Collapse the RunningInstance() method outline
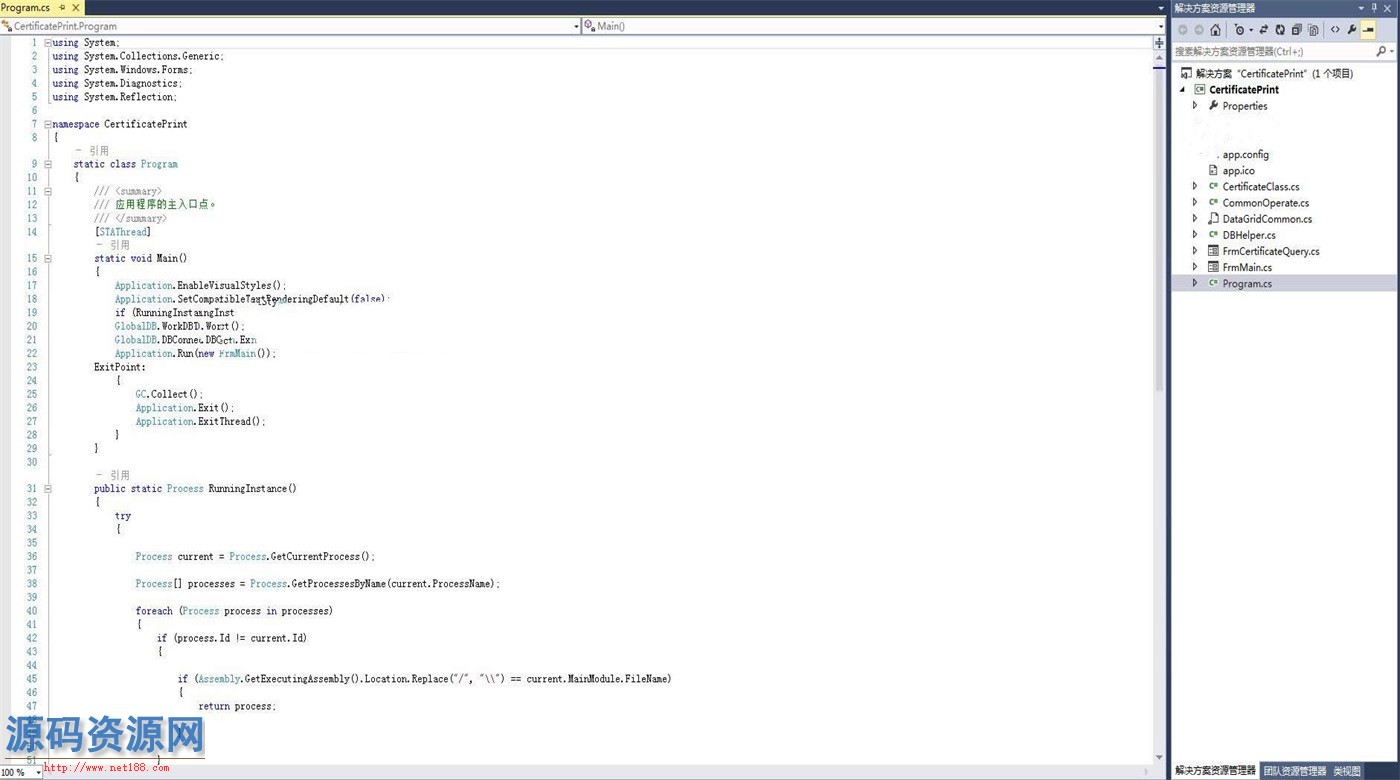The width and height of the screenshot is (1400, 780). pyautogui.click(x=47, y=489)
